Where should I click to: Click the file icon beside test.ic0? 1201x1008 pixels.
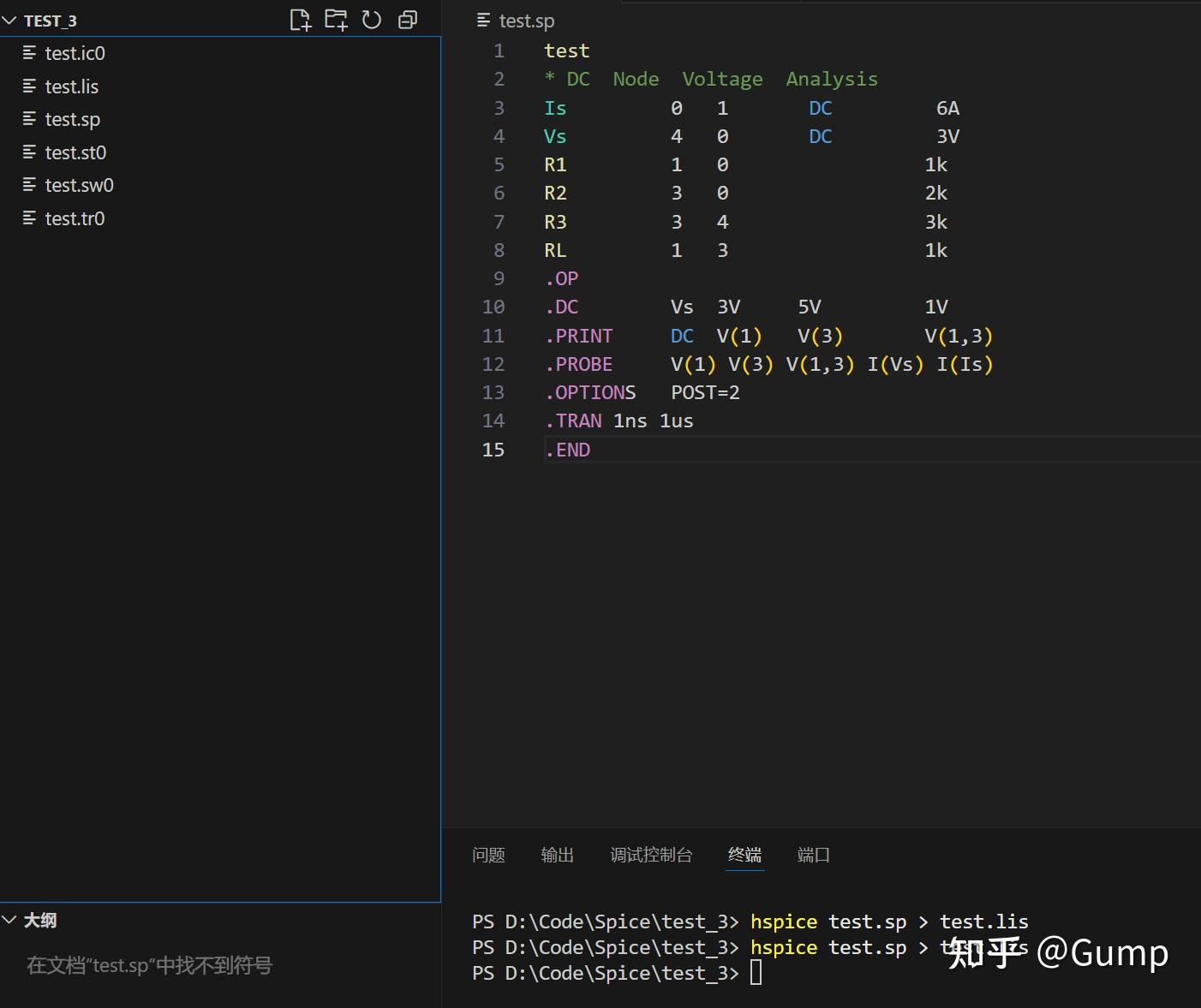tap(29, 53)
